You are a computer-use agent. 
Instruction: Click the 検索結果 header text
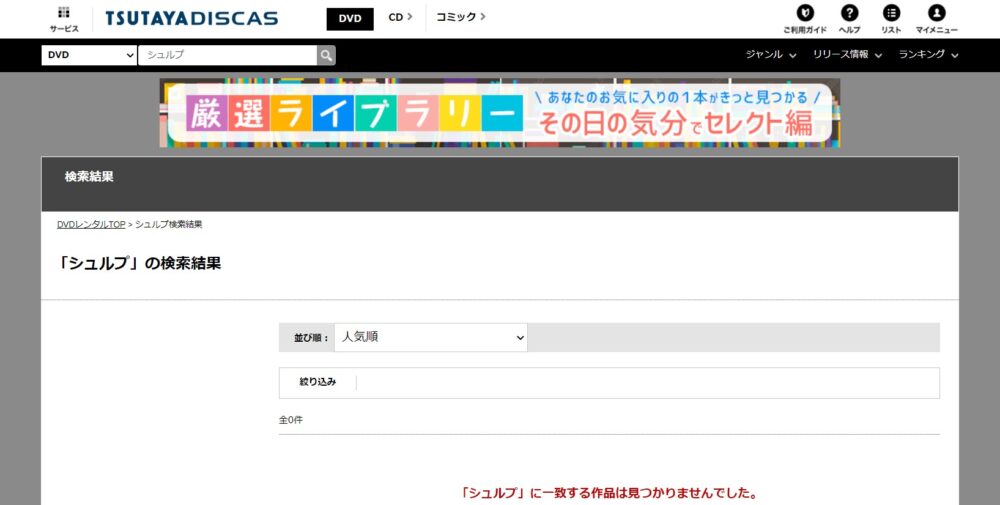(89, 177)
